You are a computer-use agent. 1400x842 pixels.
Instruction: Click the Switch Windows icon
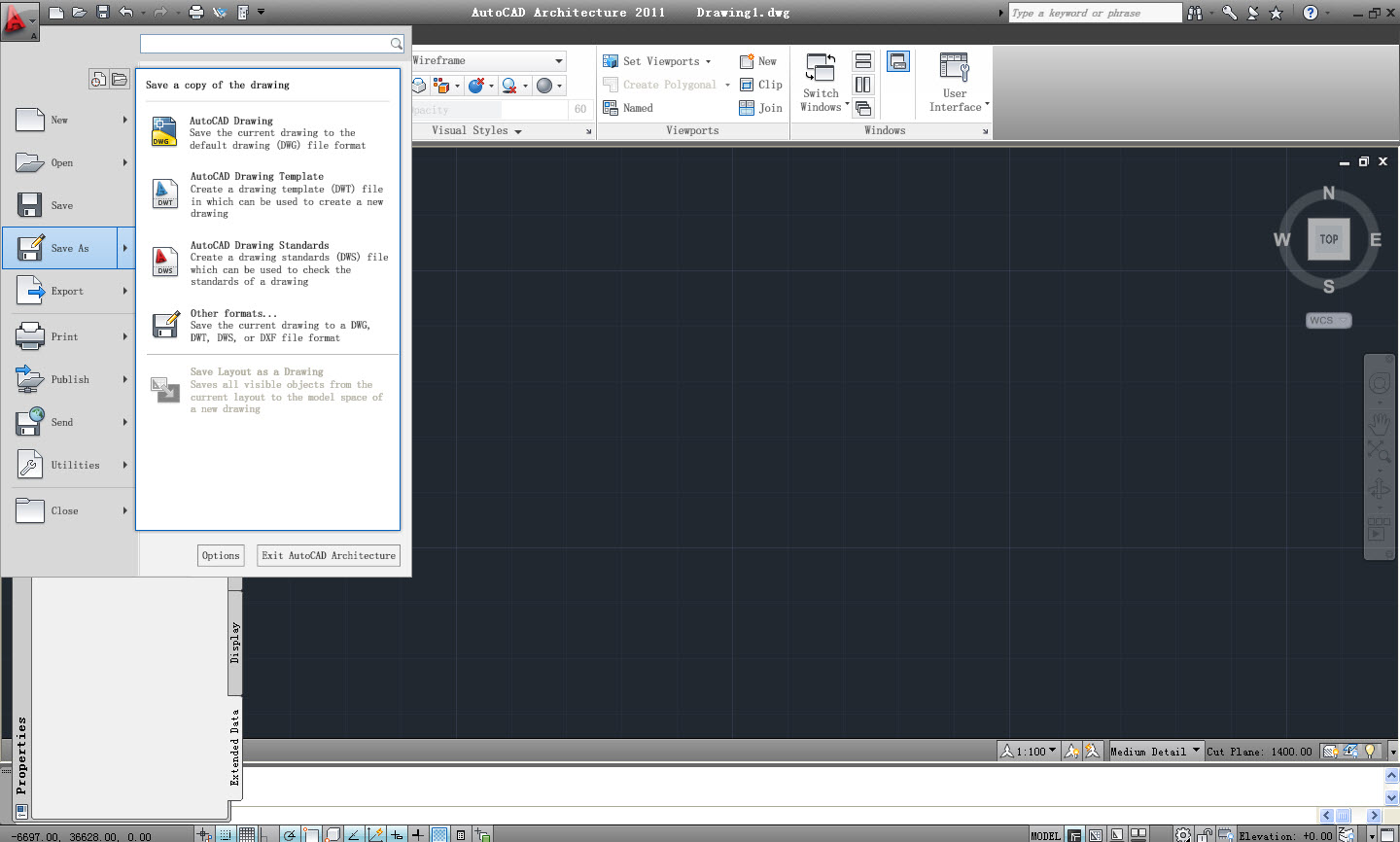click(821, 68)
